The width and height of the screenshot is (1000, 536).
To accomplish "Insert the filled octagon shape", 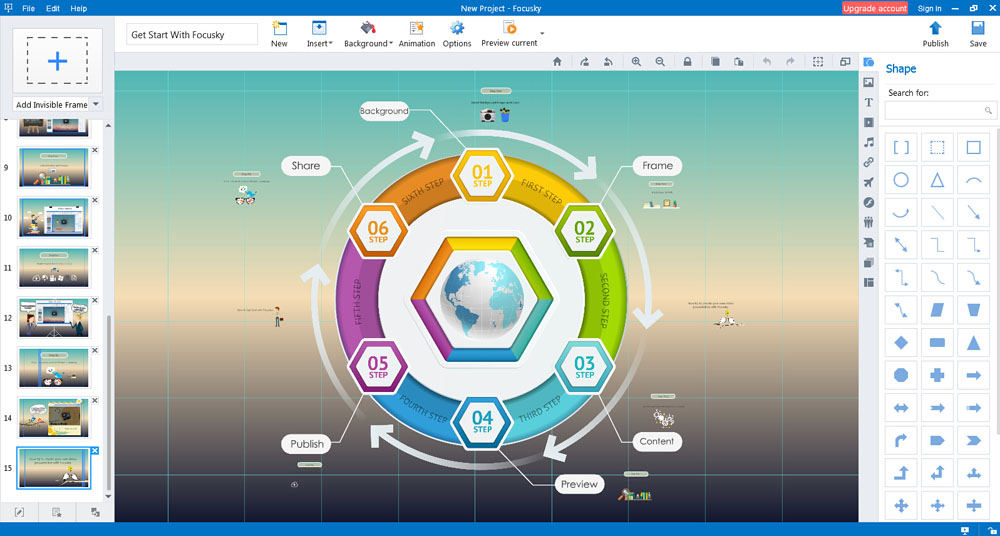I will pyautogui.click(x=901, y=375).
